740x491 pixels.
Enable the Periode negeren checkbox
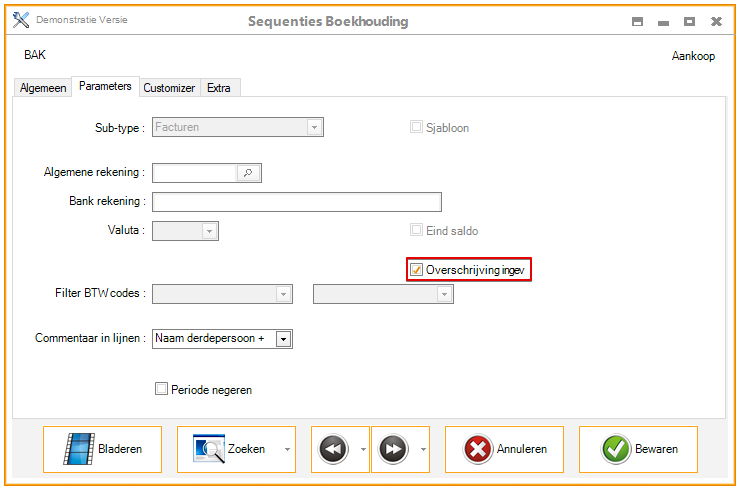click(161, 389)
